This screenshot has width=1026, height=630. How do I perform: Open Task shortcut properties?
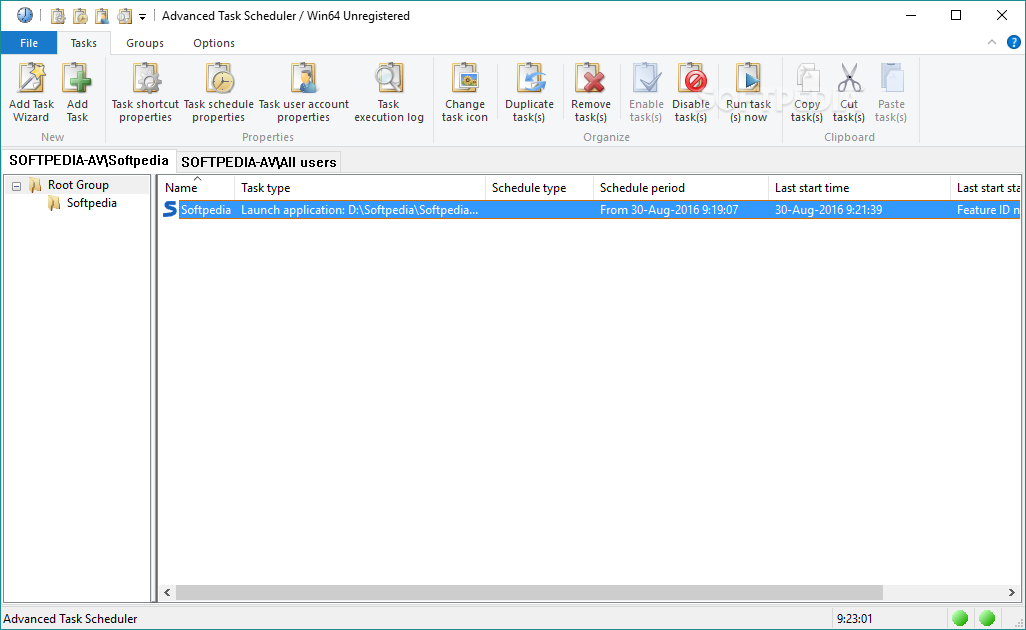pyautogui.click(x=145, y=92)
